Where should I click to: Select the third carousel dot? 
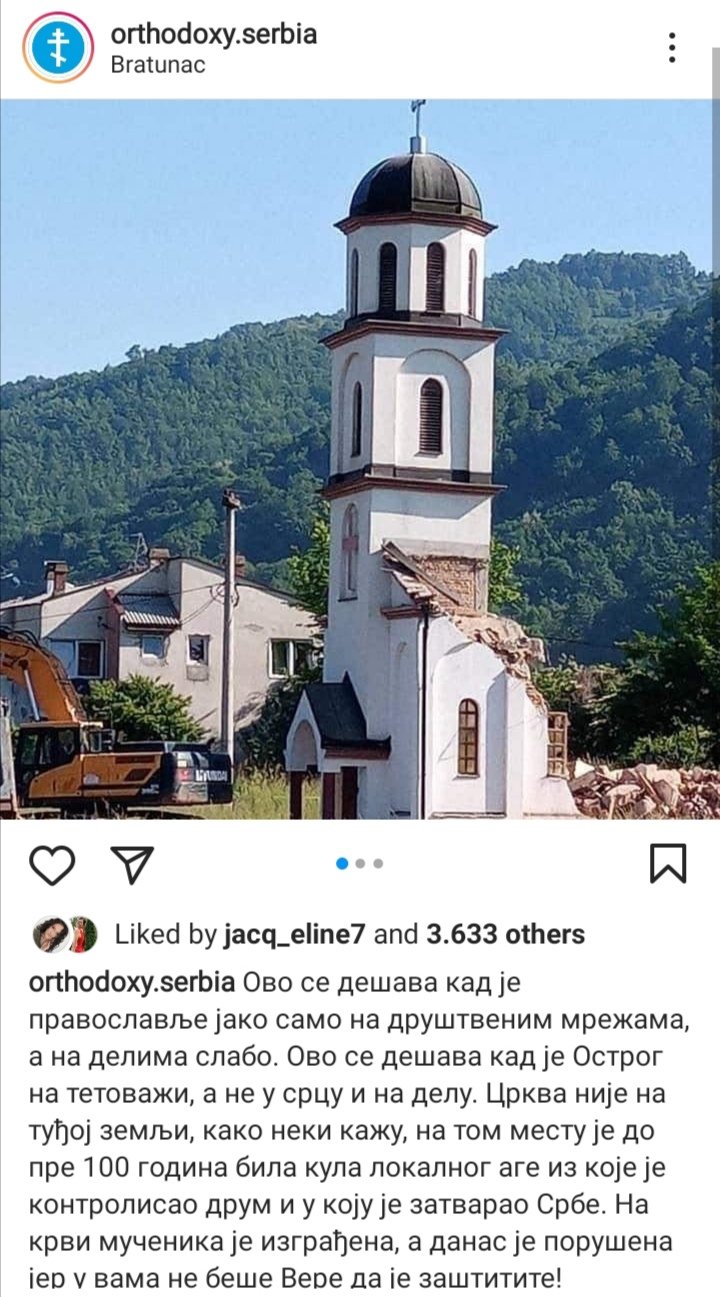[x=378, y=863]
